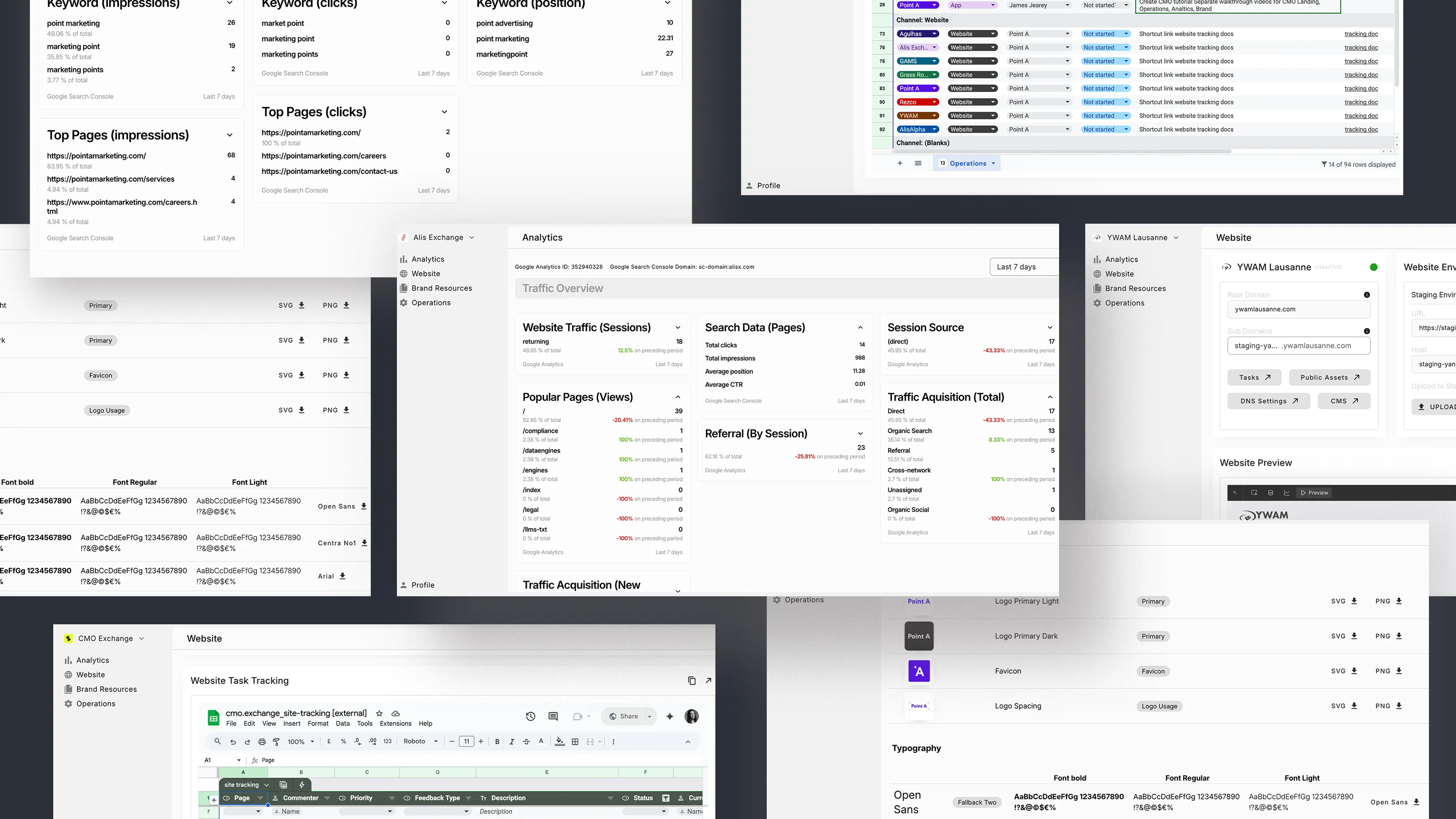Toggle strikethrough formatting in the spreadsheet
The height and width of the screenshot is (819, 1456).
click(526, 741)
